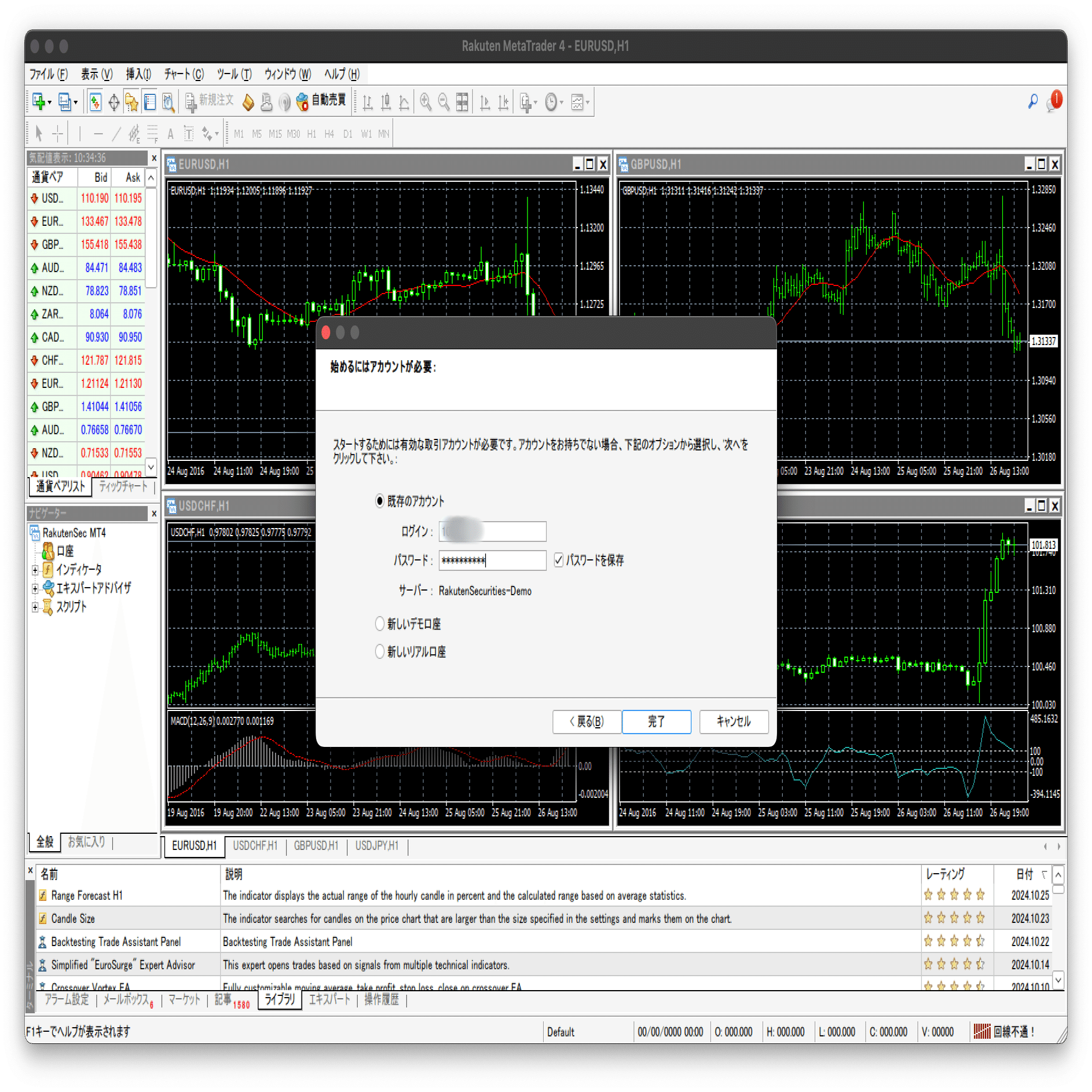Open the indicators list dropdown arrow
This screenshot has height=1092, width=1092.
tap(536, 103)
